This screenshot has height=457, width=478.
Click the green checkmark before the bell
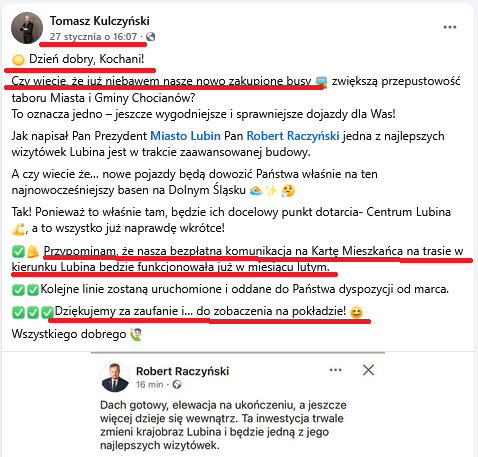[x=18, y=252]
